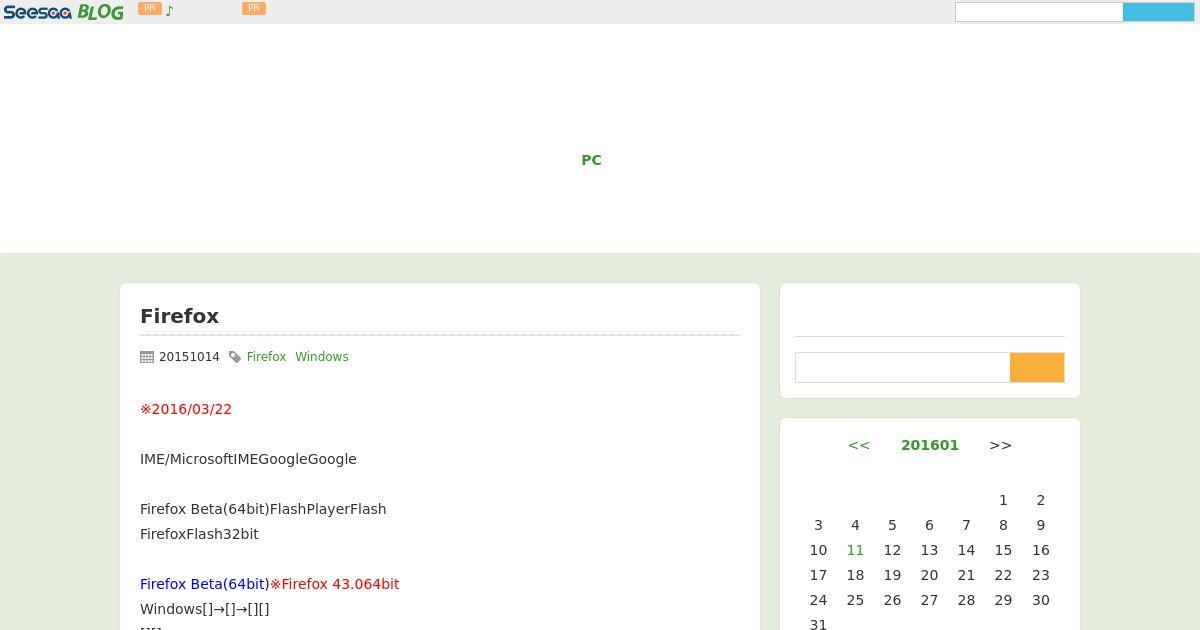Focus the sidebar search input field
The image size is (1200, 630).
[x=902, y=367]
